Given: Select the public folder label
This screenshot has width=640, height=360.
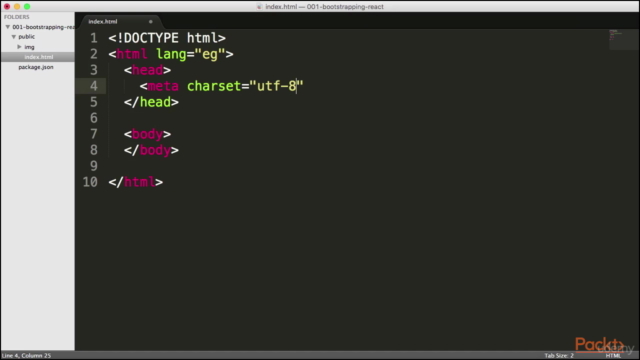Looking at the screenshot, I should (x=27, y=37).
